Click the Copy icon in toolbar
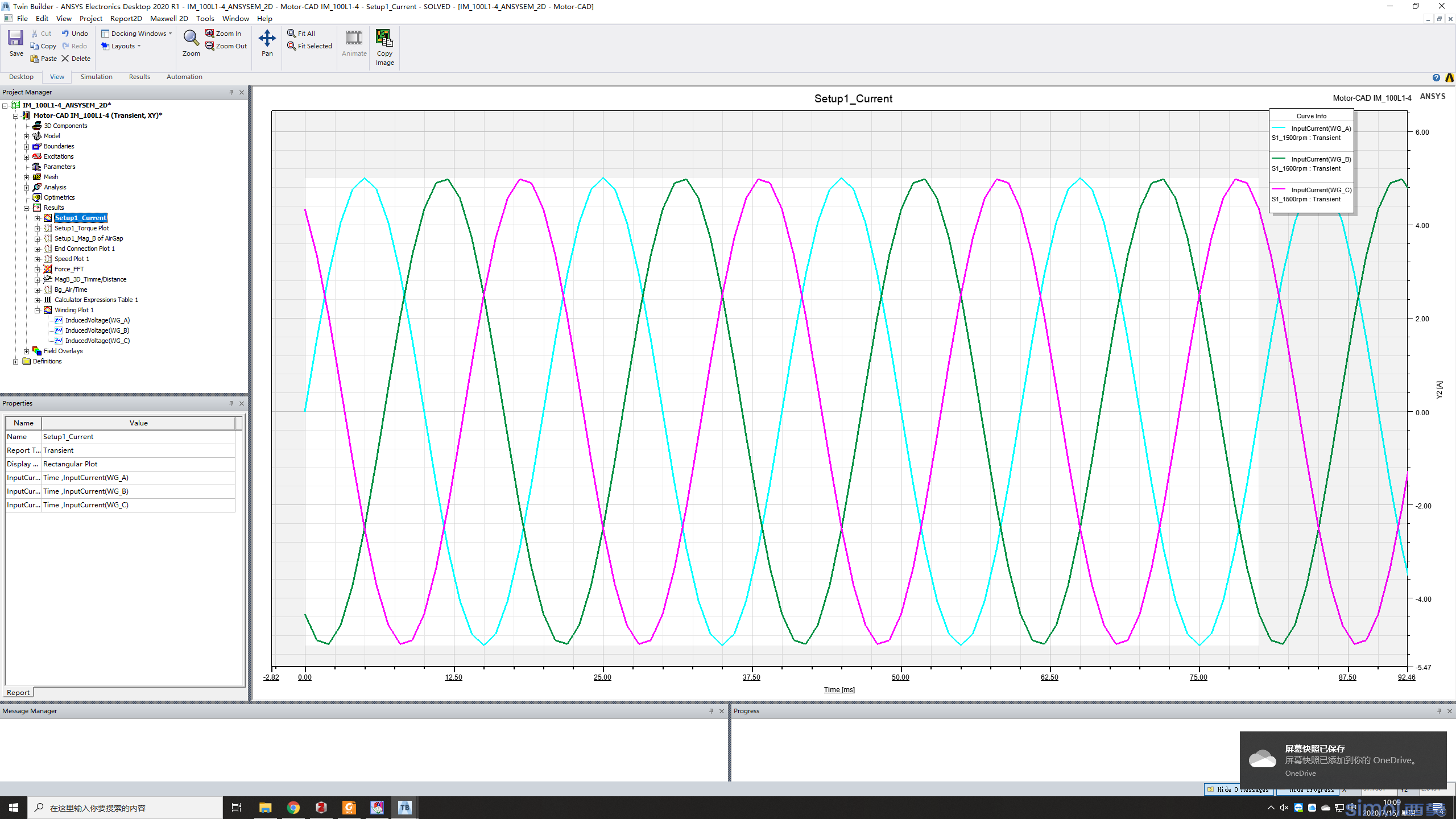 (43, 46)
